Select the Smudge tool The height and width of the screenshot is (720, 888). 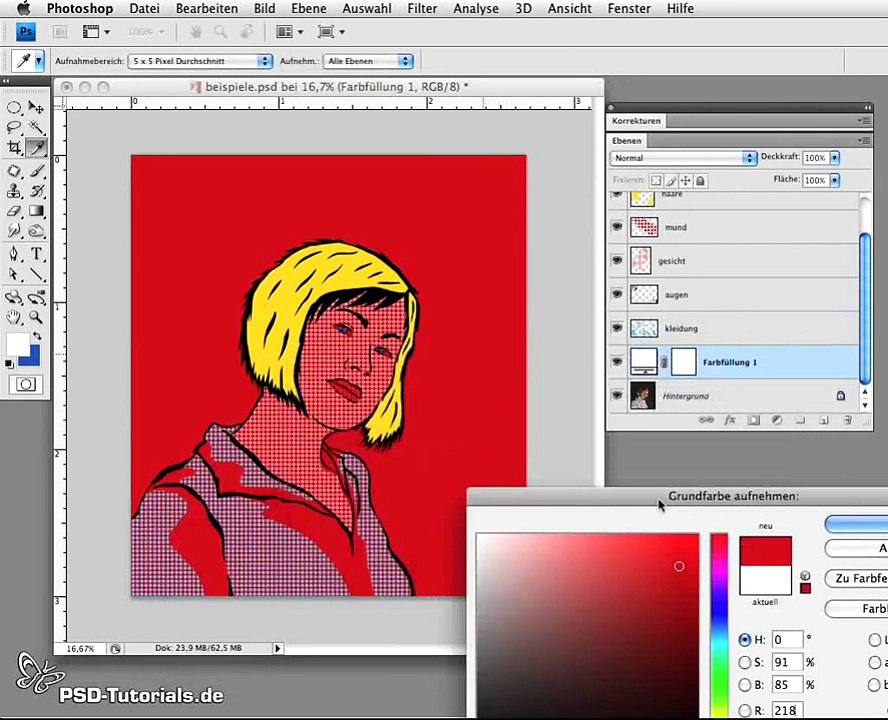pos(14,231)
